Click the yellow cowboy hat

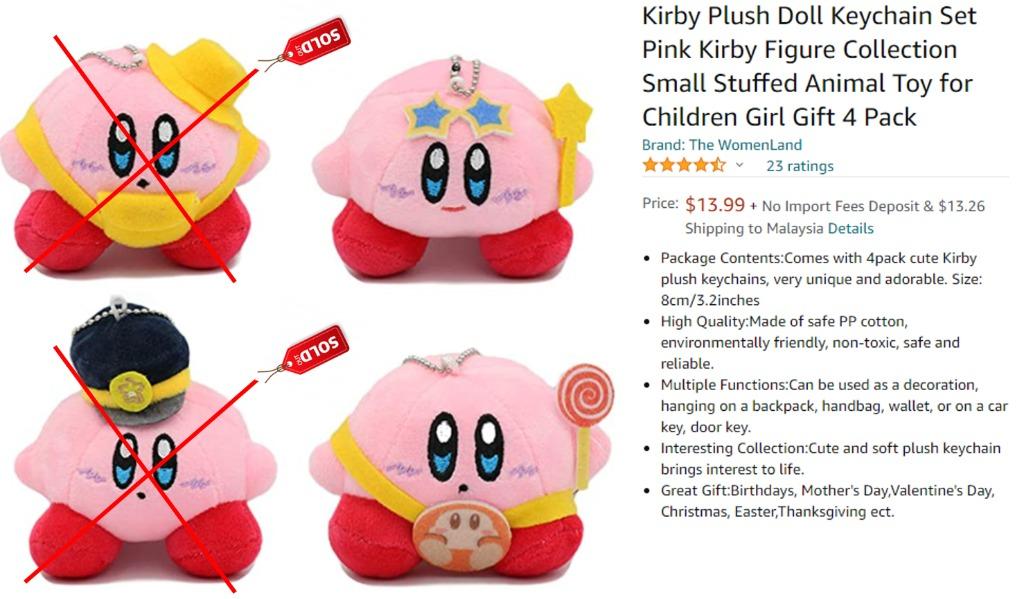(195, 74)
